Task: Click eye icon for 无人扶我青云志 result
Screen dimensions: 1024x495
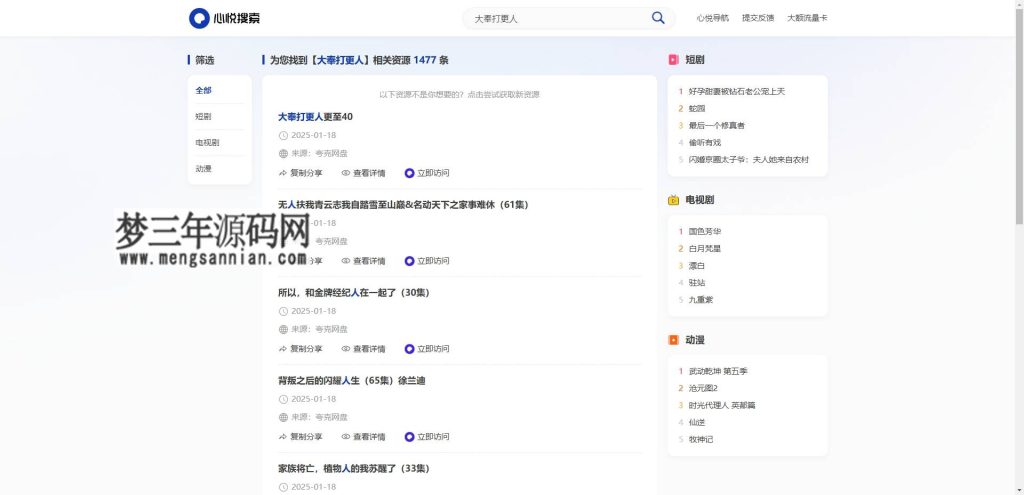Action: [345, 261]
